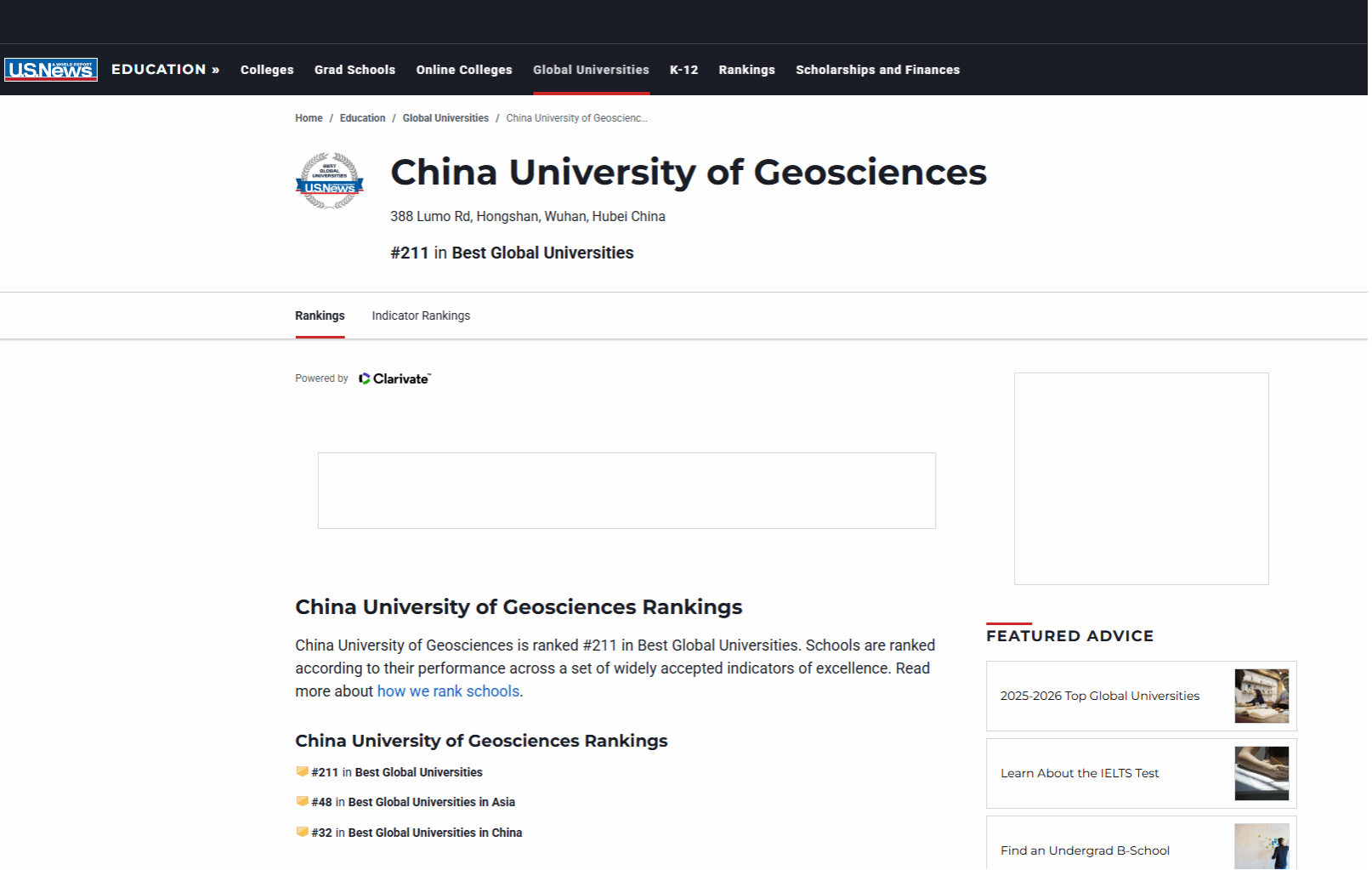Image resolution: width=1372 pixels, height=870 pixels.
Task: Open the U.S. News logo home link
Action: click(51, 70)
